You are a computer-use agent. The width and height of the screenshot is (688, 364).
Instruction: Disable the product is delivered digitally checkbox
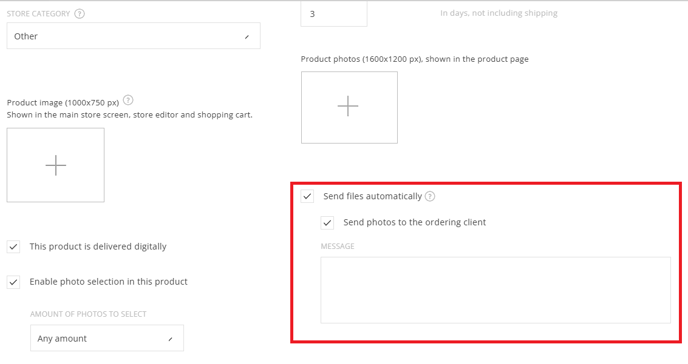coord(13,246)
